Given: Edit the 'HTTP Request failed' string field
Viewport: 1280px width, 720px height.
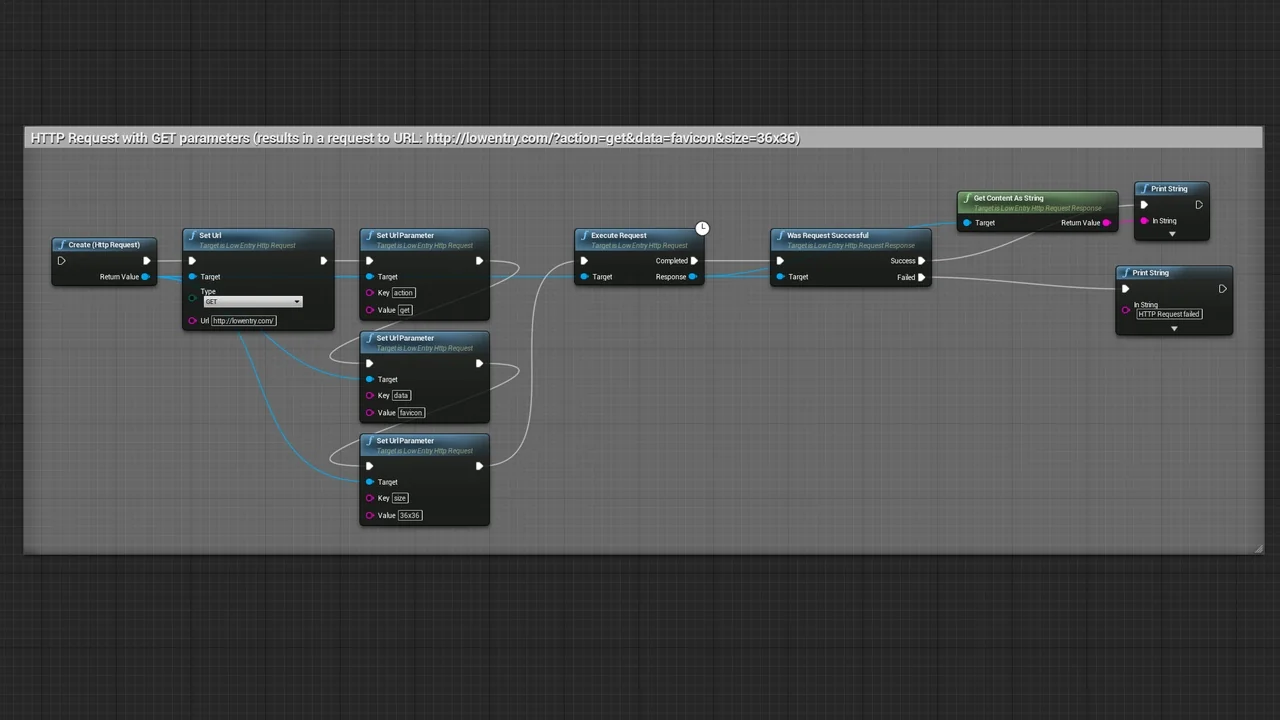Looking at the screenshot, I should coord(1168,314).
